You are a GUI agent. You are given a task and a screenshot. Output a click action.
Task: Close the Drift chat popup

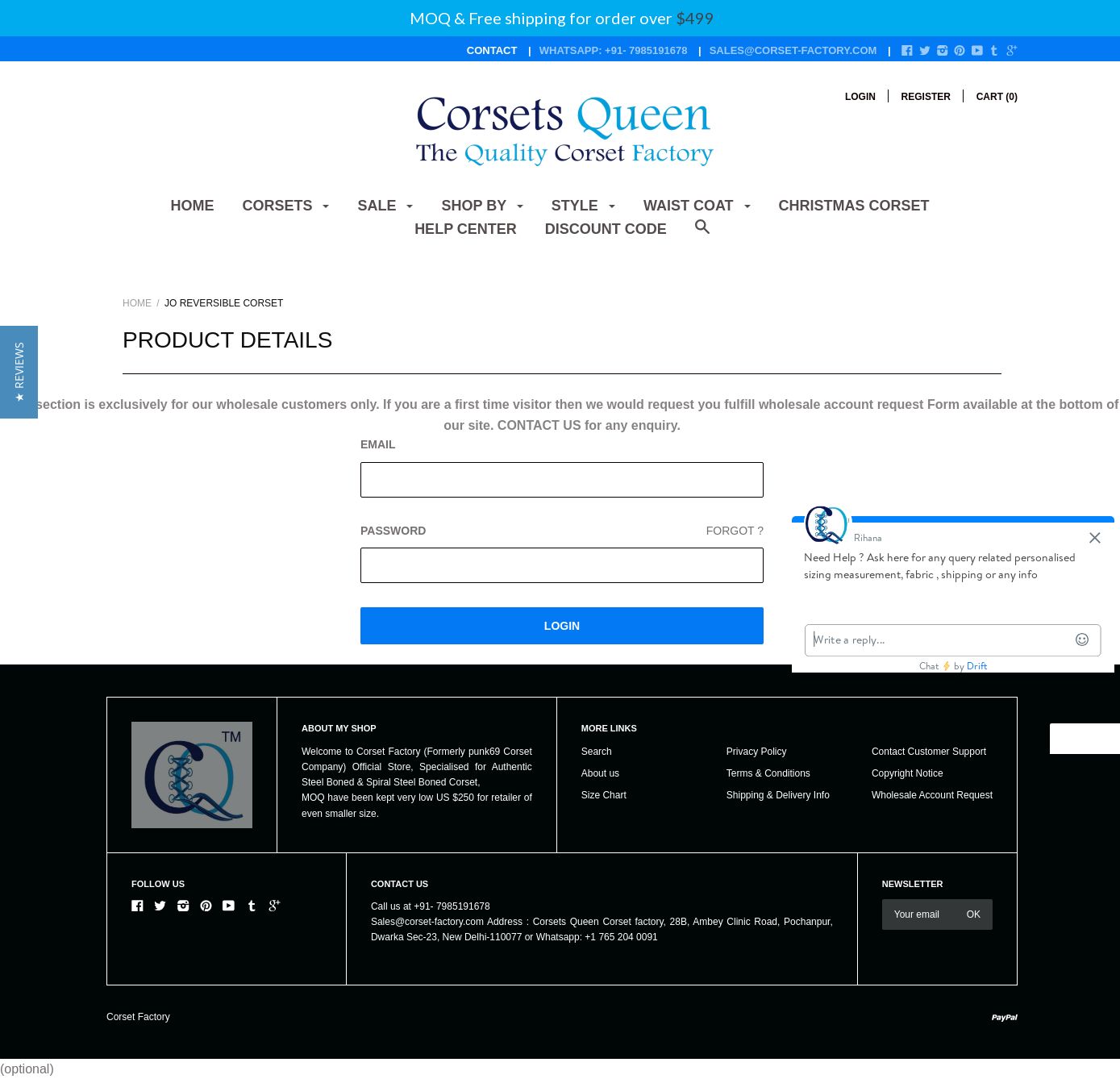pyautogui.click(x=1094, y=538)
